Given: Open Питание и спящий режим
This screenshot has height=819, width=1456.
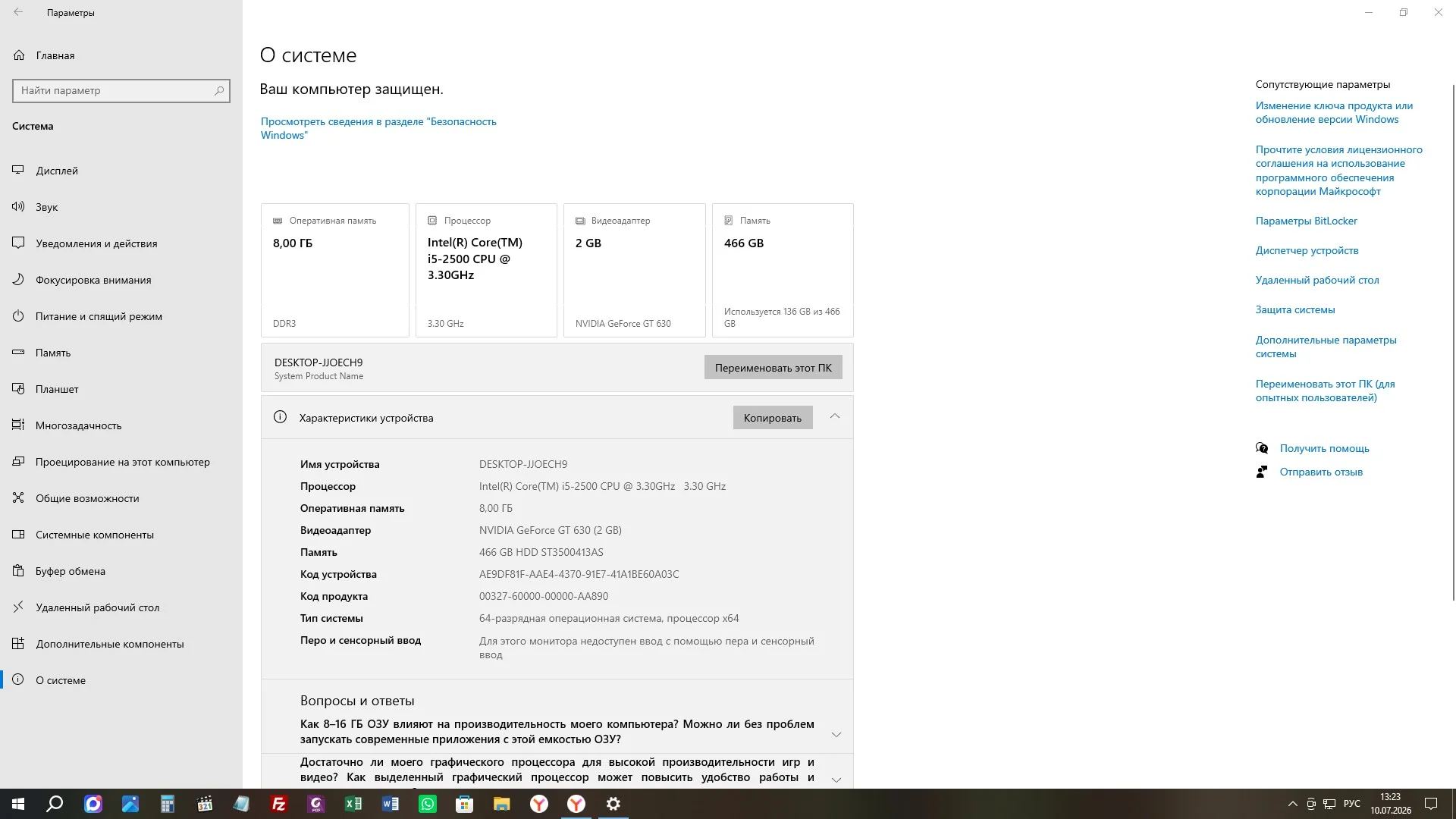Looking at the screenshot, I should click(121, 316).
